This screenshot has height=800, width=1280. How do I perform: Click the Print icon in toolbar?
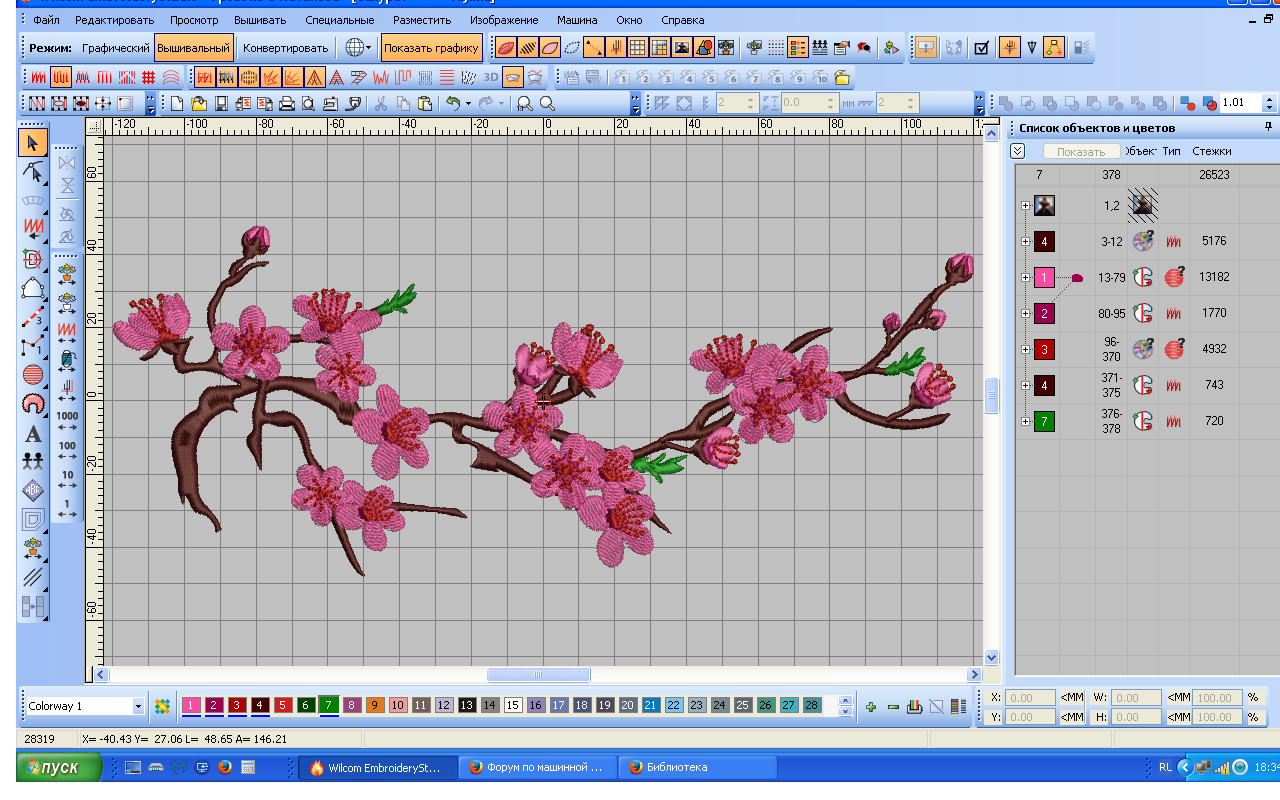(286, 103)
